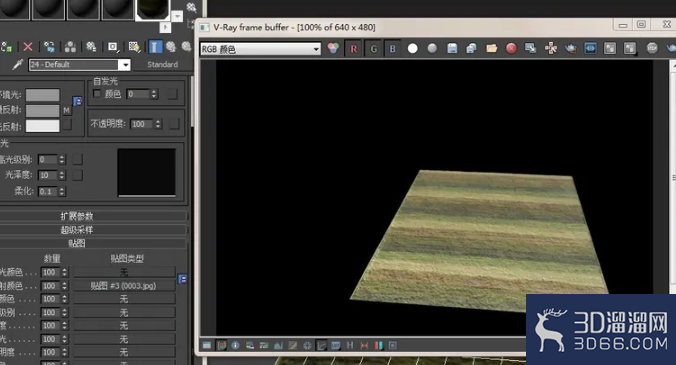Image resolution: width=676 pixels, height=365 pixels.
Task: Click the Stop rendering icon in VFB toolbar
Action: pos(652,48)
